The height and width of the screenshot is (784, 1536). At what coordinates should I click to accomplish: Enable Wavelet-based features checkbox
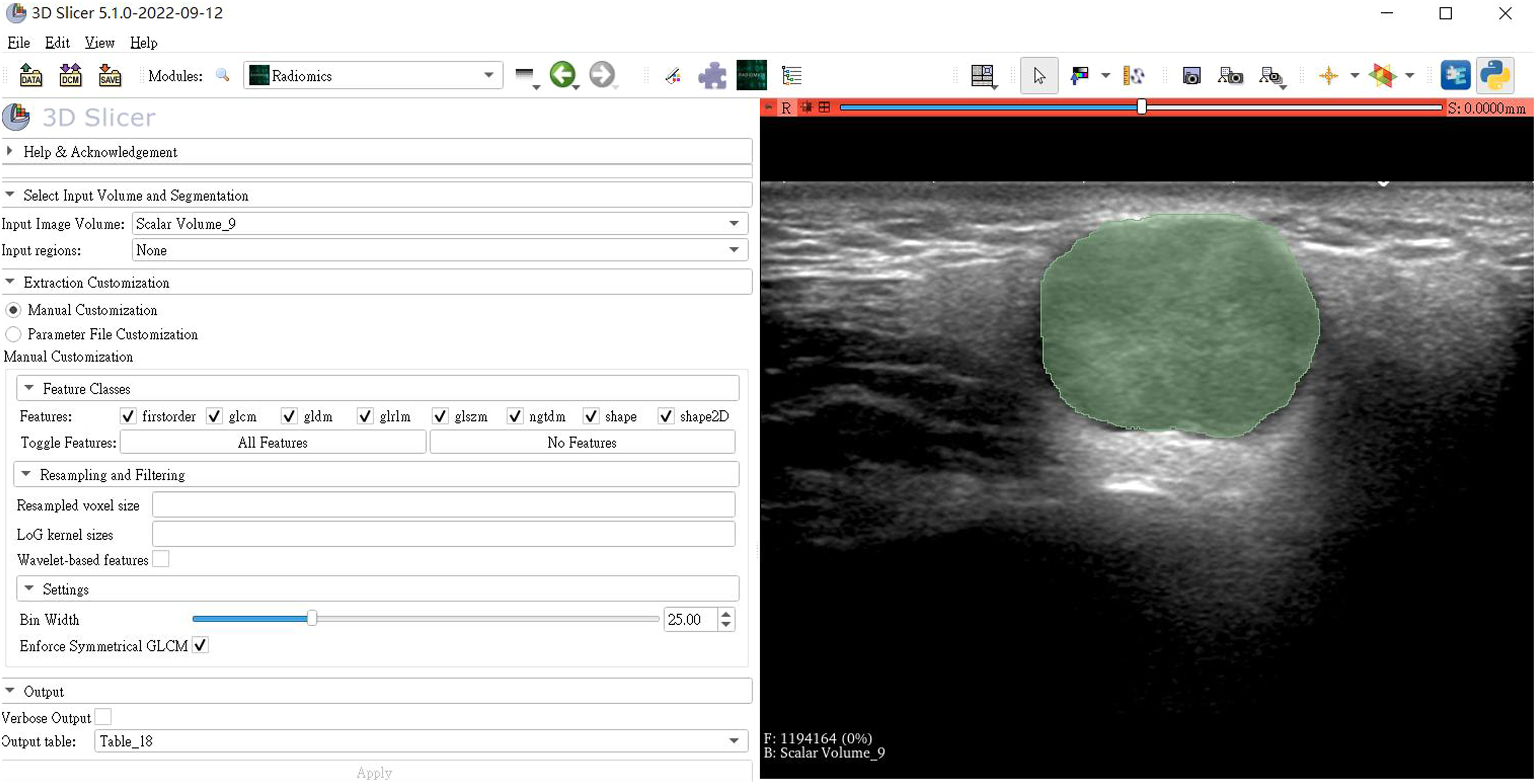(x=161, y=559)
